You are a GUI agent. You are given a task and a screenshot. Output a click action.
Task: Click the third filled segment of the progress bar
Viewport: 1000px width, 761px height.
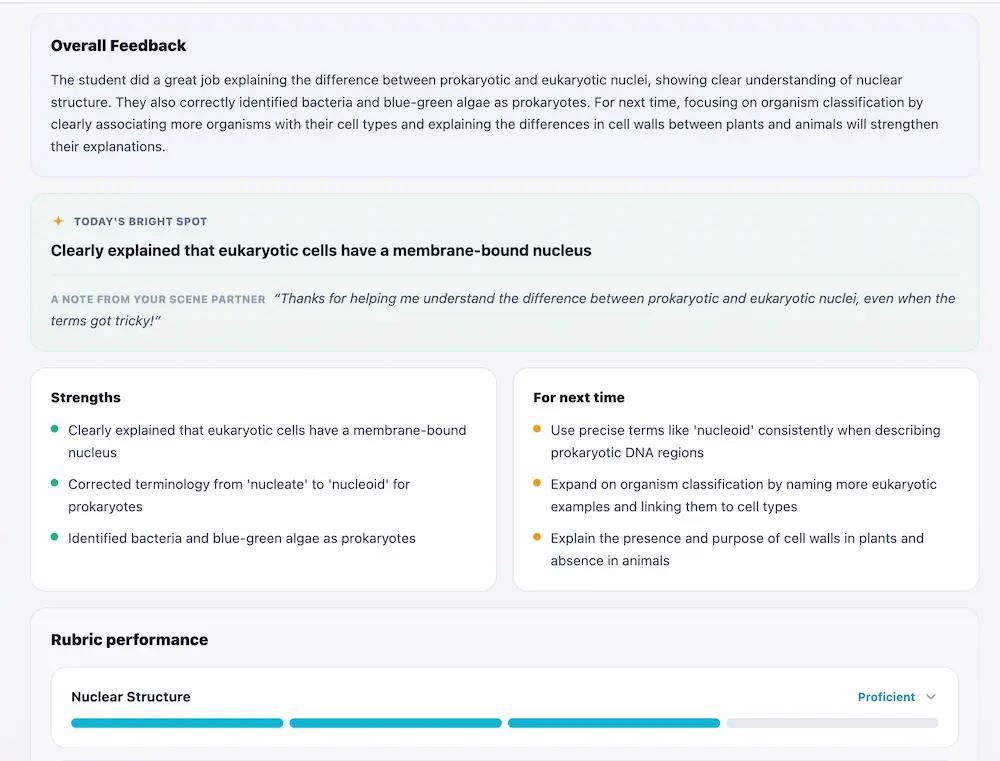pos(614,723)
